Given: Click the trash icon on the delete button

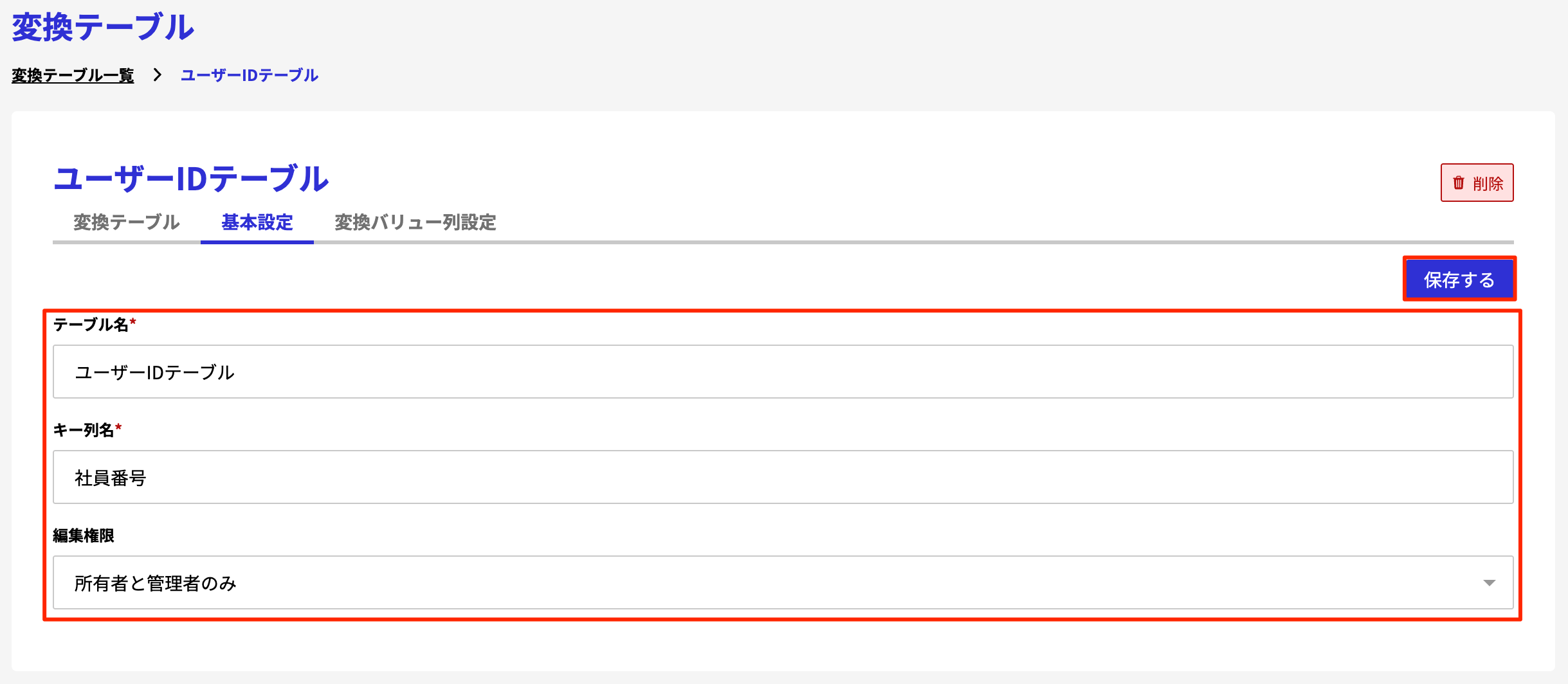Looking at the screenshot, I should tap(1459, 183).
